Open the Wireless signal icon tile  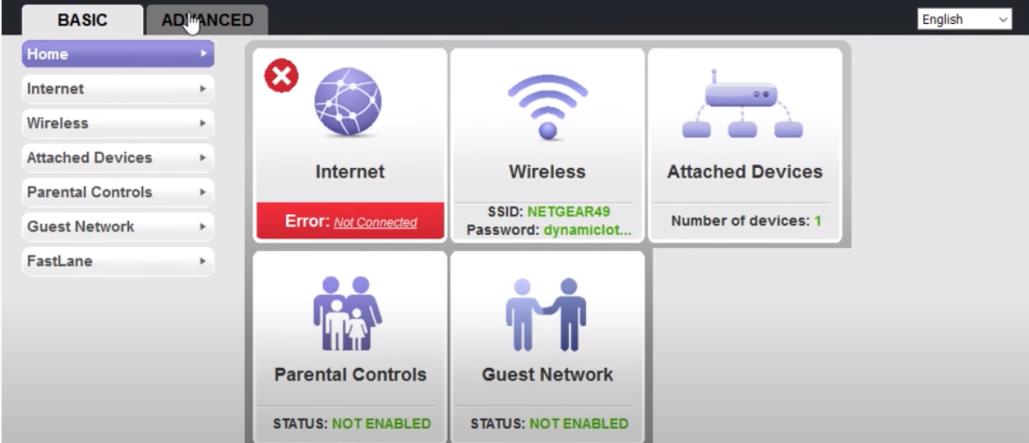pyautogui.click(x=547, y=106)
